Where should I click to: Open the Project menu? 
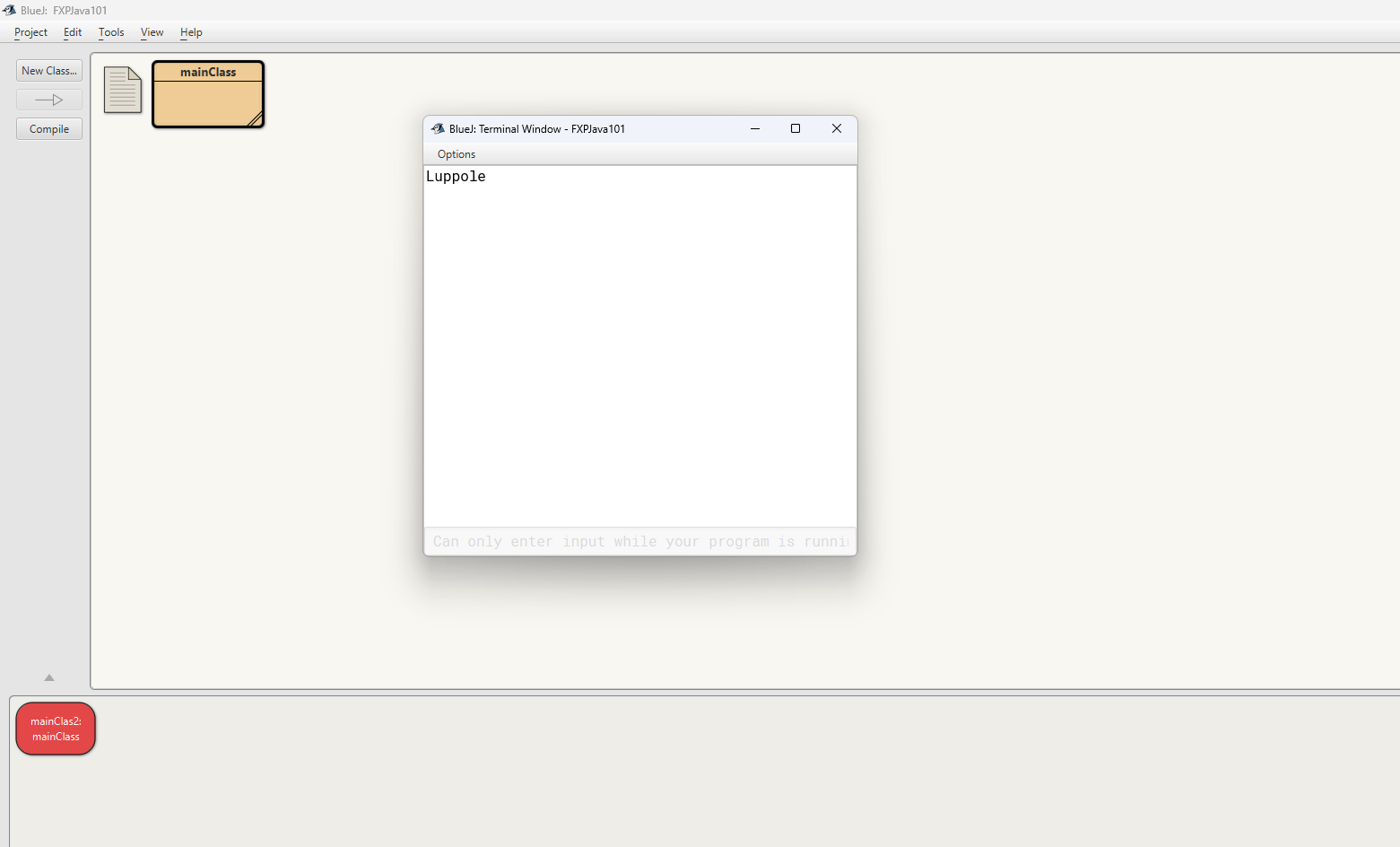tap(30, 32)
